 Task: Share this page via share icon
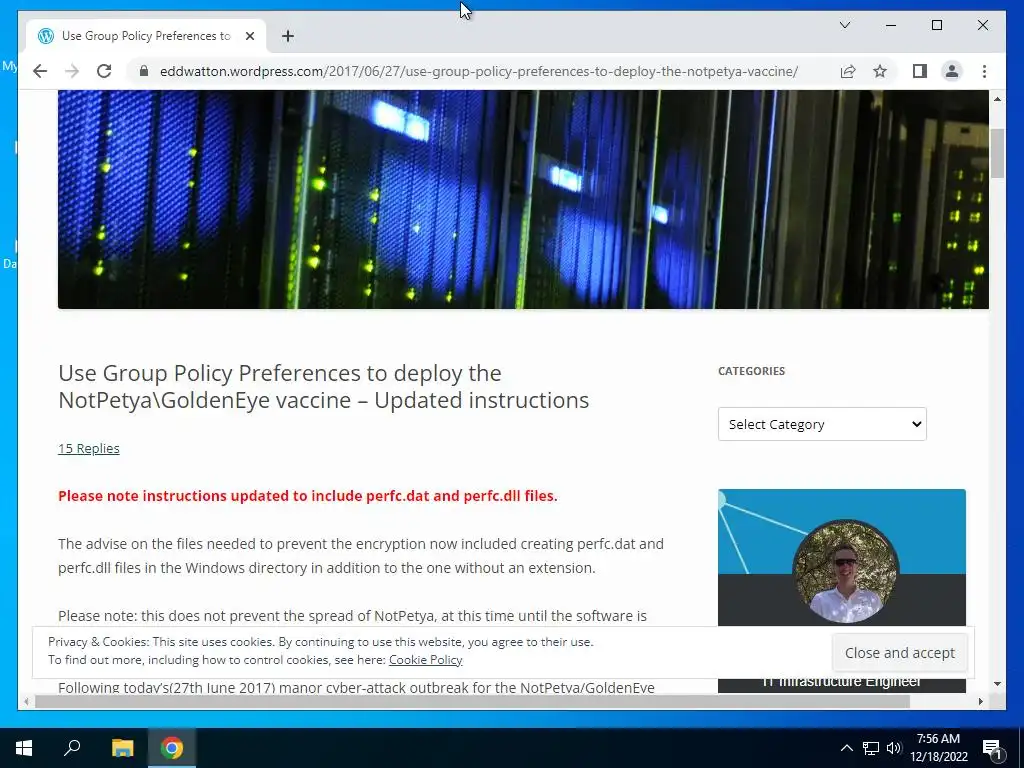click(848, 71)
